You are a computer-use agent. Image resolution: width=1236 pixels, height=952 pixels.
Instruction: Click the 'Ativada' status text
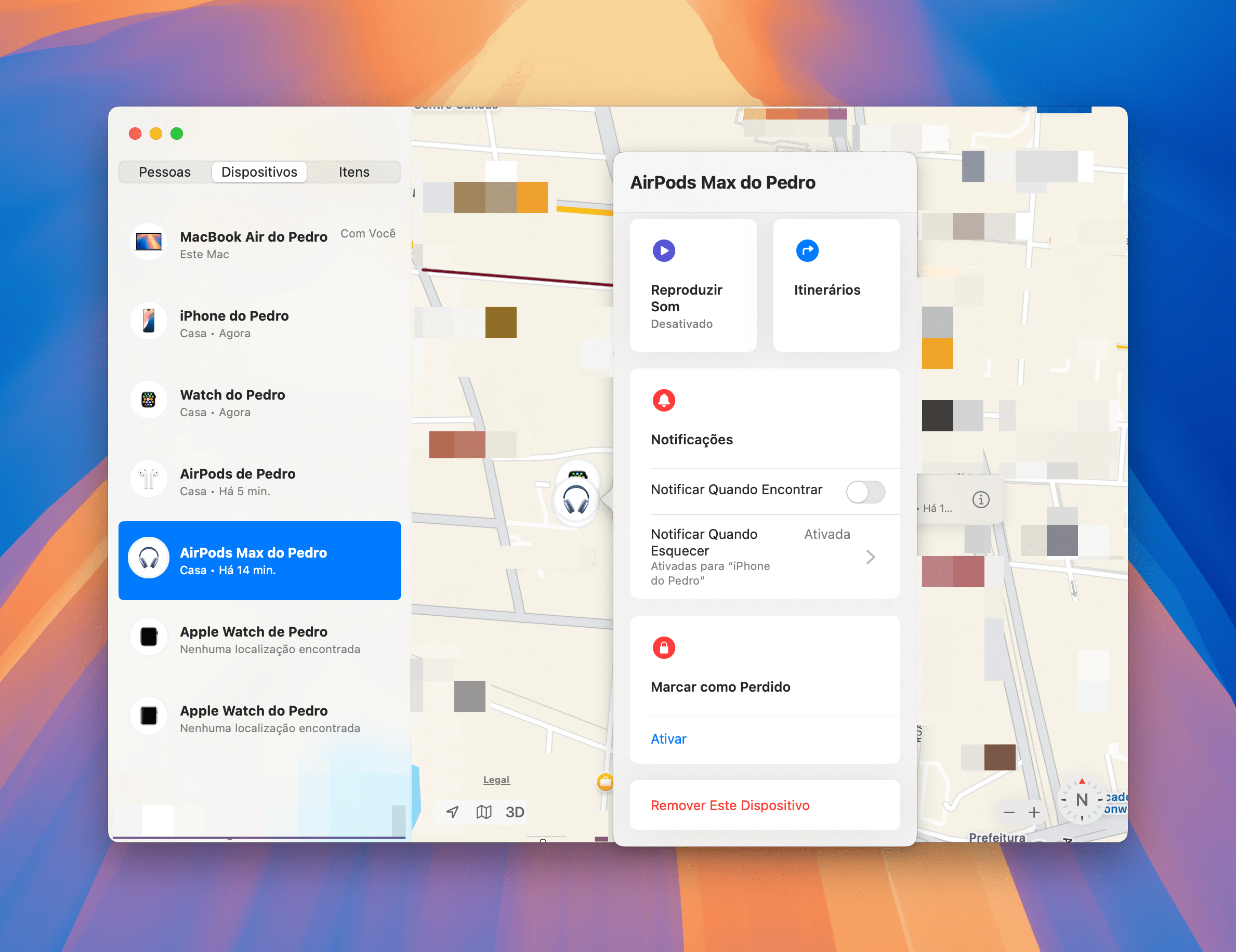click(x=827, y=534)
